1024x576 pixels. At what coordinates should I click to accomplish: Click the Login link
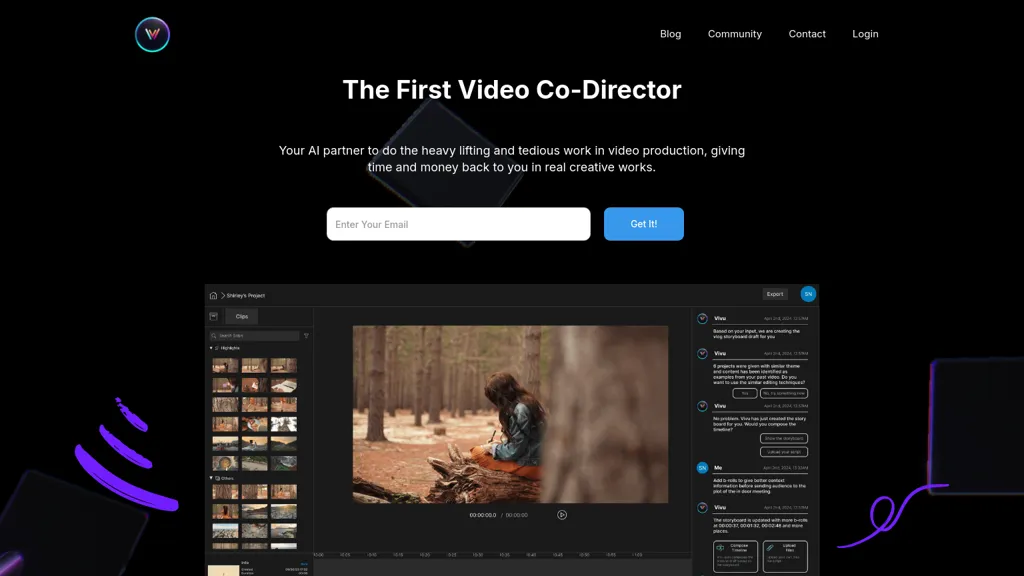point(865,34)
